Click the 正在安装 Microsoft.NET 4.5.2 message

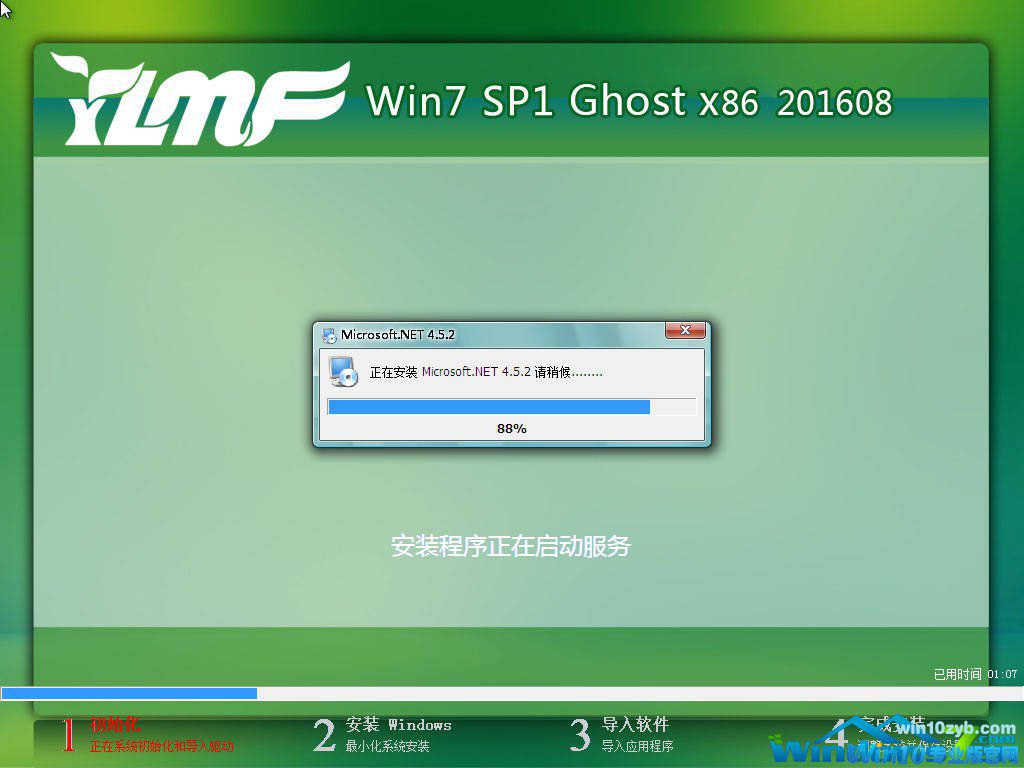486,372
